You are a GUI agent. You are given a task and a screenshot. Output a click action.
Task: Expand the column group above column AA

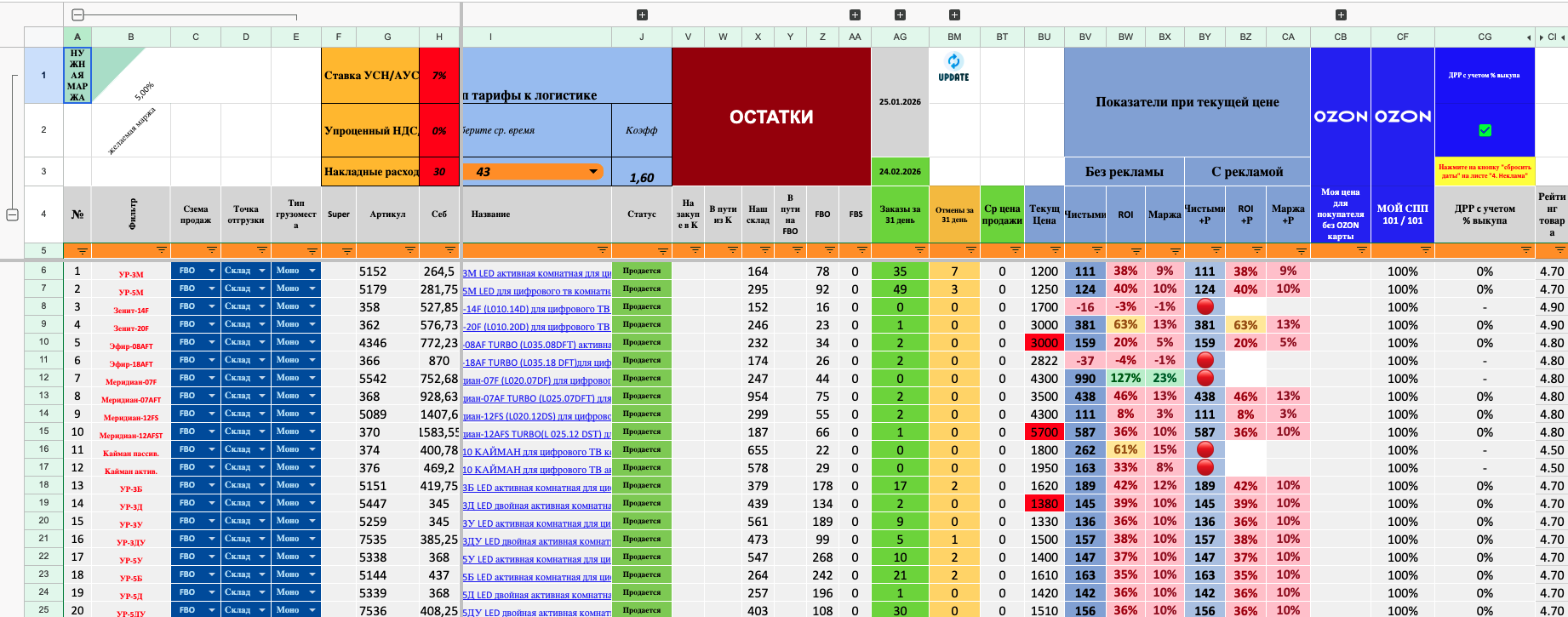click(x=855, y=14)
